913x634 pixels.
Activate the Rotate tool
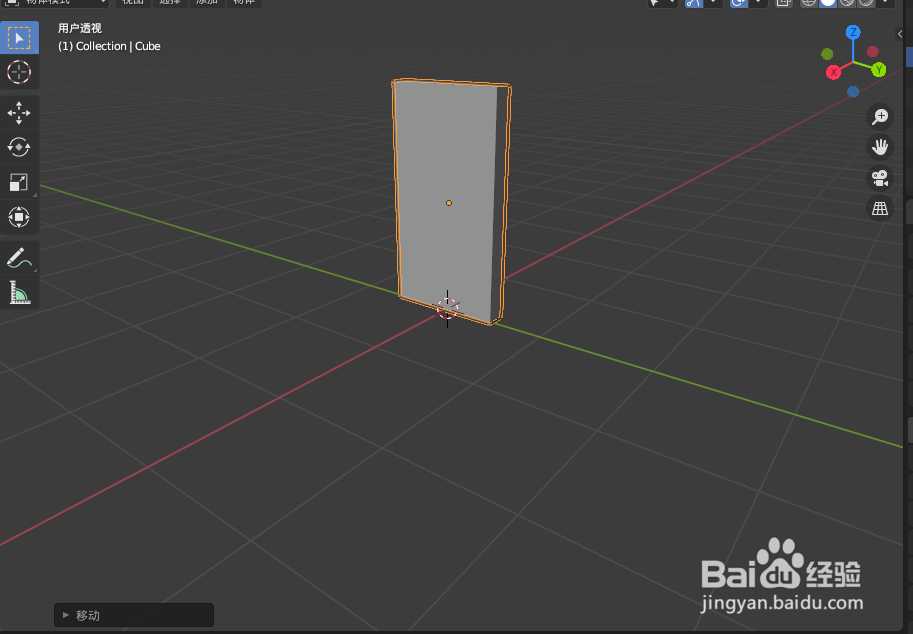(19, 147)
